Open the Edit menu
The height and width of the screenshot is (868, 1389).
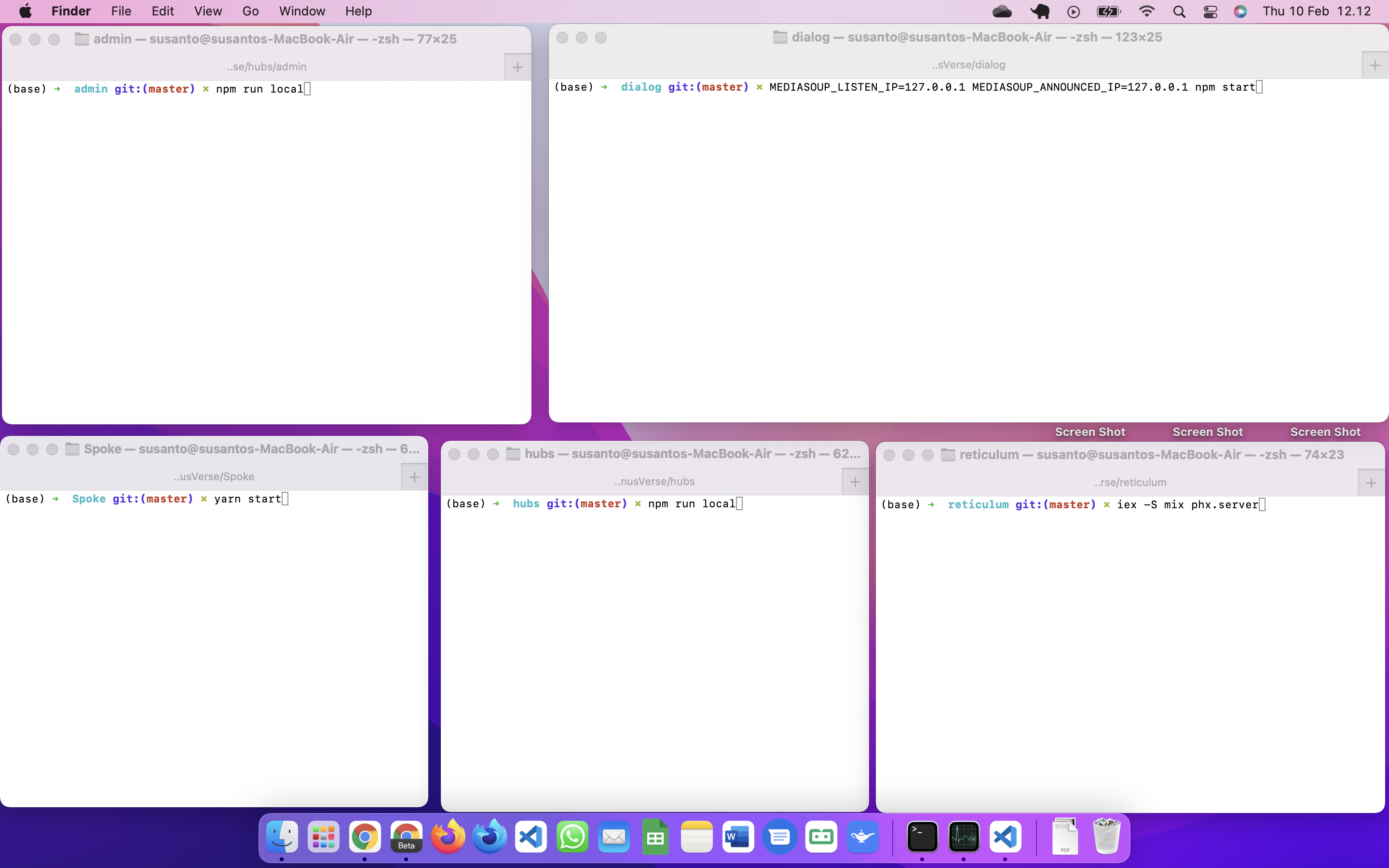pos(163,11)
